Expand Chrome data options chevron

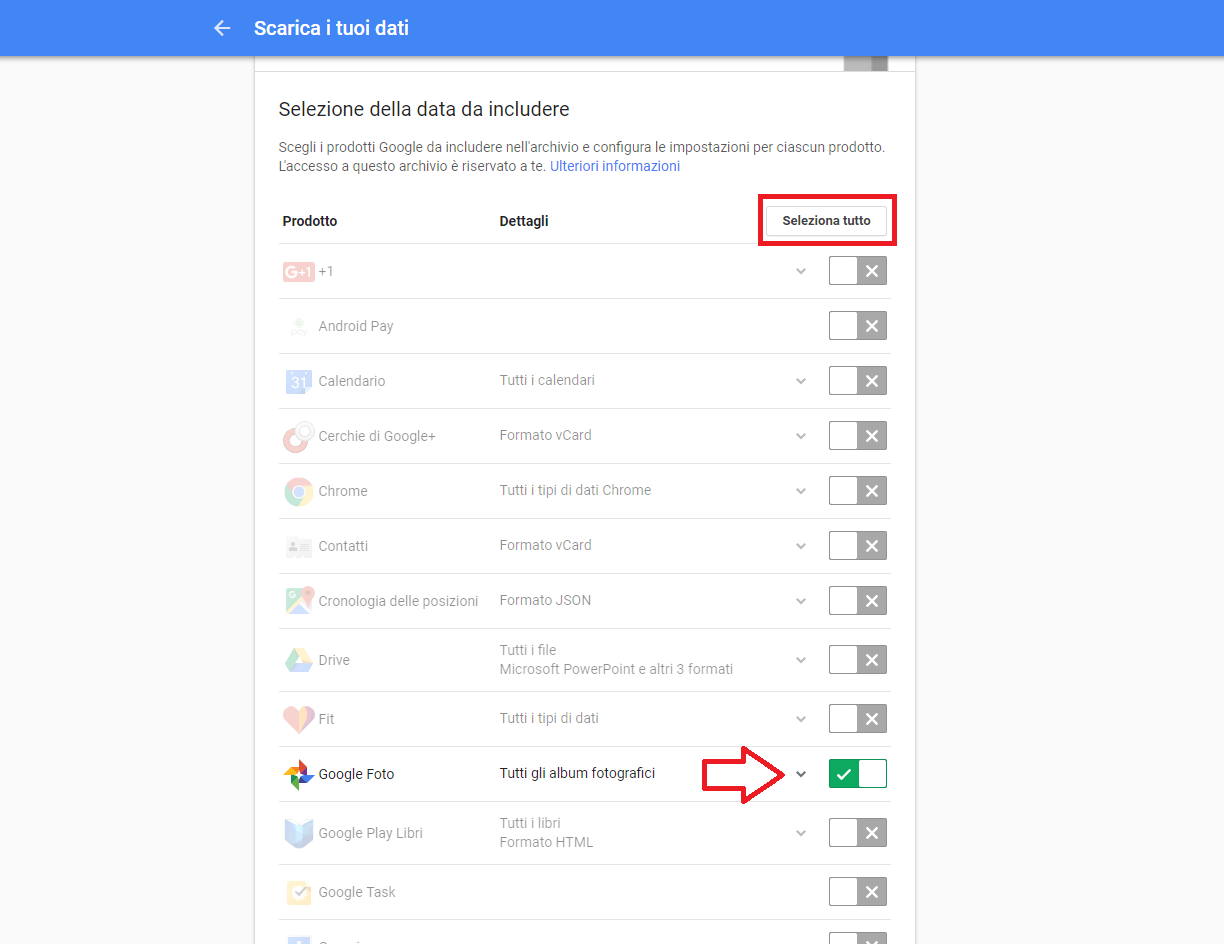801,491
